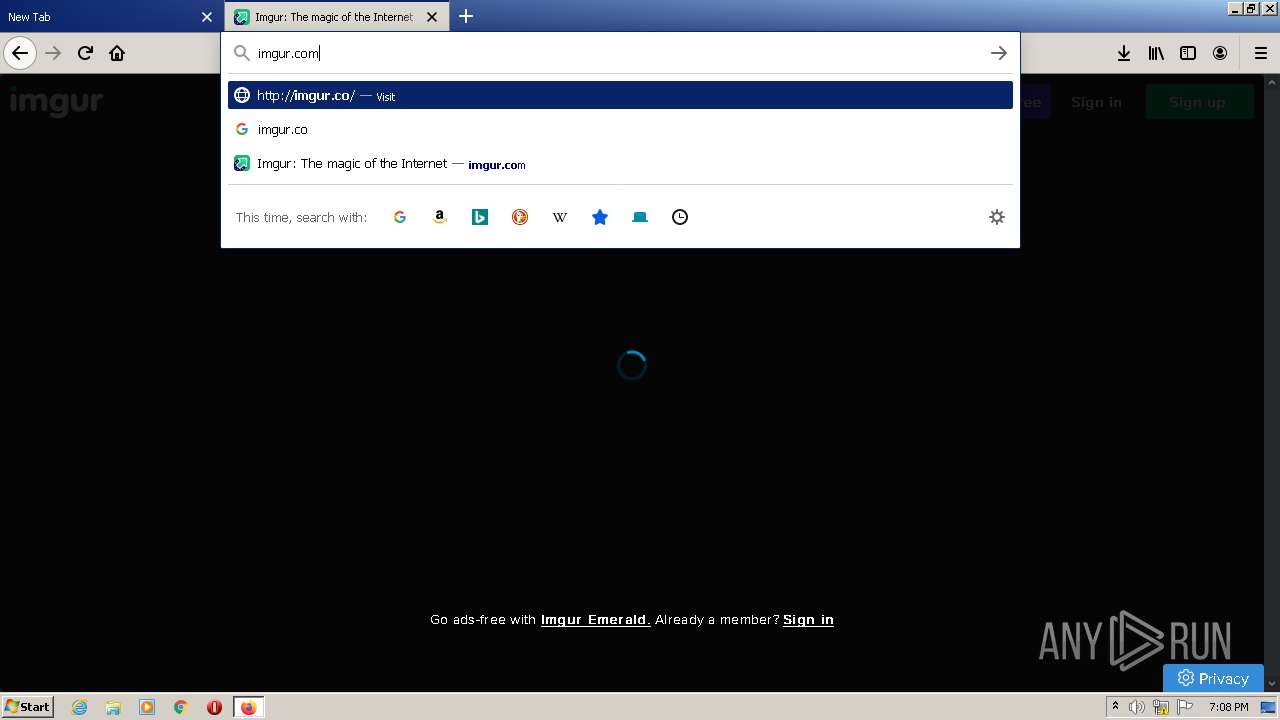Launch Internet Explorer from taskbar
Screen dimensions: 1280x720
(80, 707)
